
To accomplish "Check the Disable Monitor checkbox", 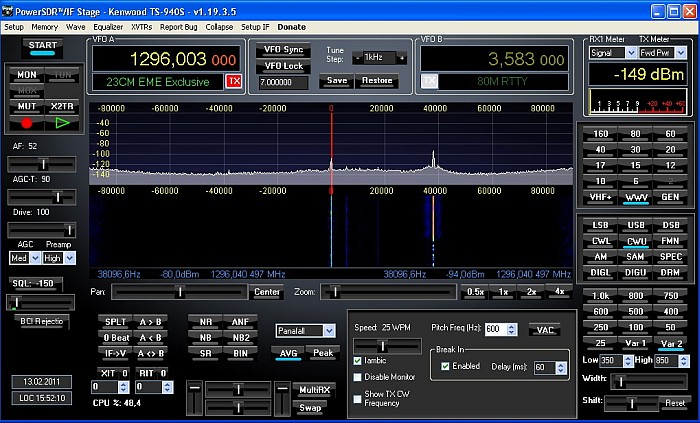I will (357, 377).
